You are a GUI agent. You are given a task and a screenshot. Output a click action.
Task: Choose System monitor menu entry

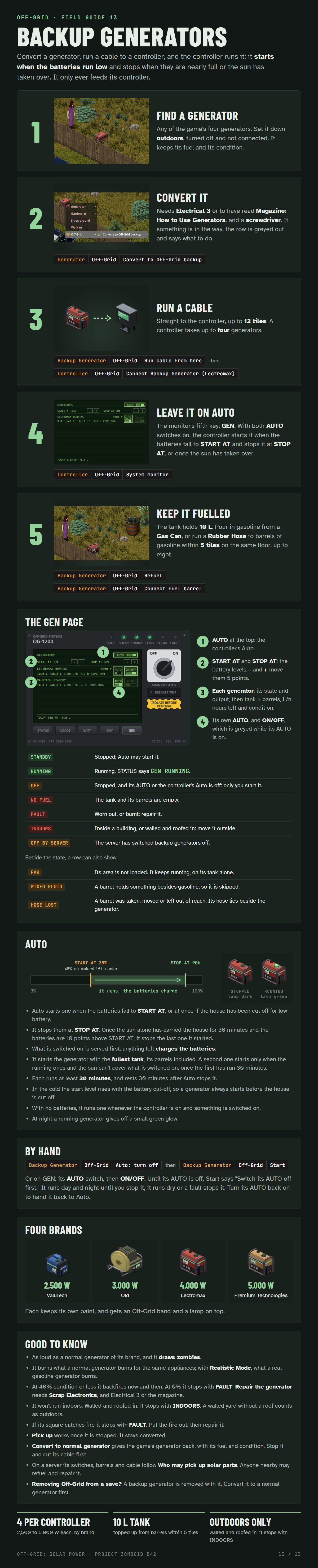pyautogui.click(x=147, y=475)
